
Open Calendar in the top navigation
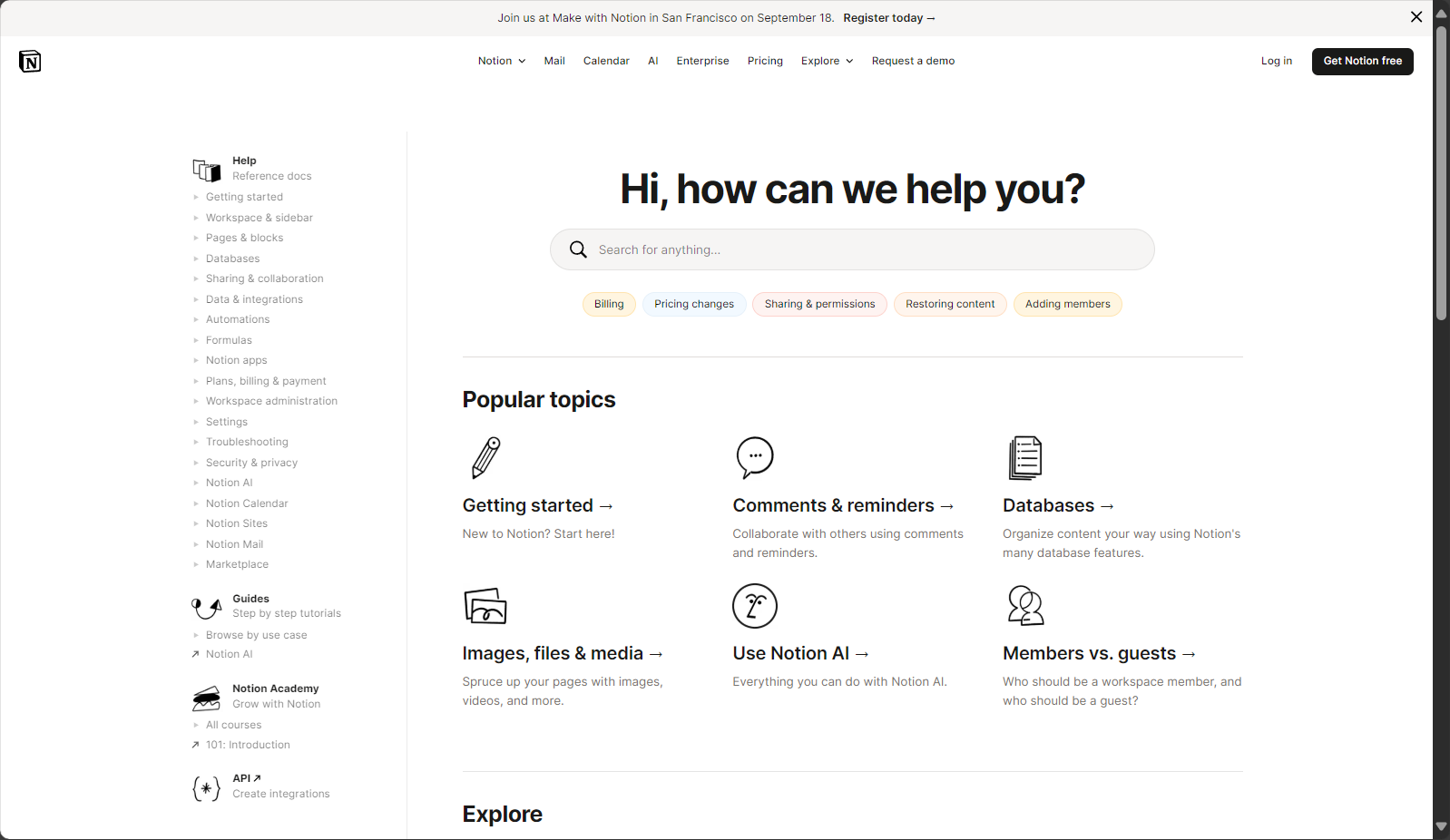606,61
